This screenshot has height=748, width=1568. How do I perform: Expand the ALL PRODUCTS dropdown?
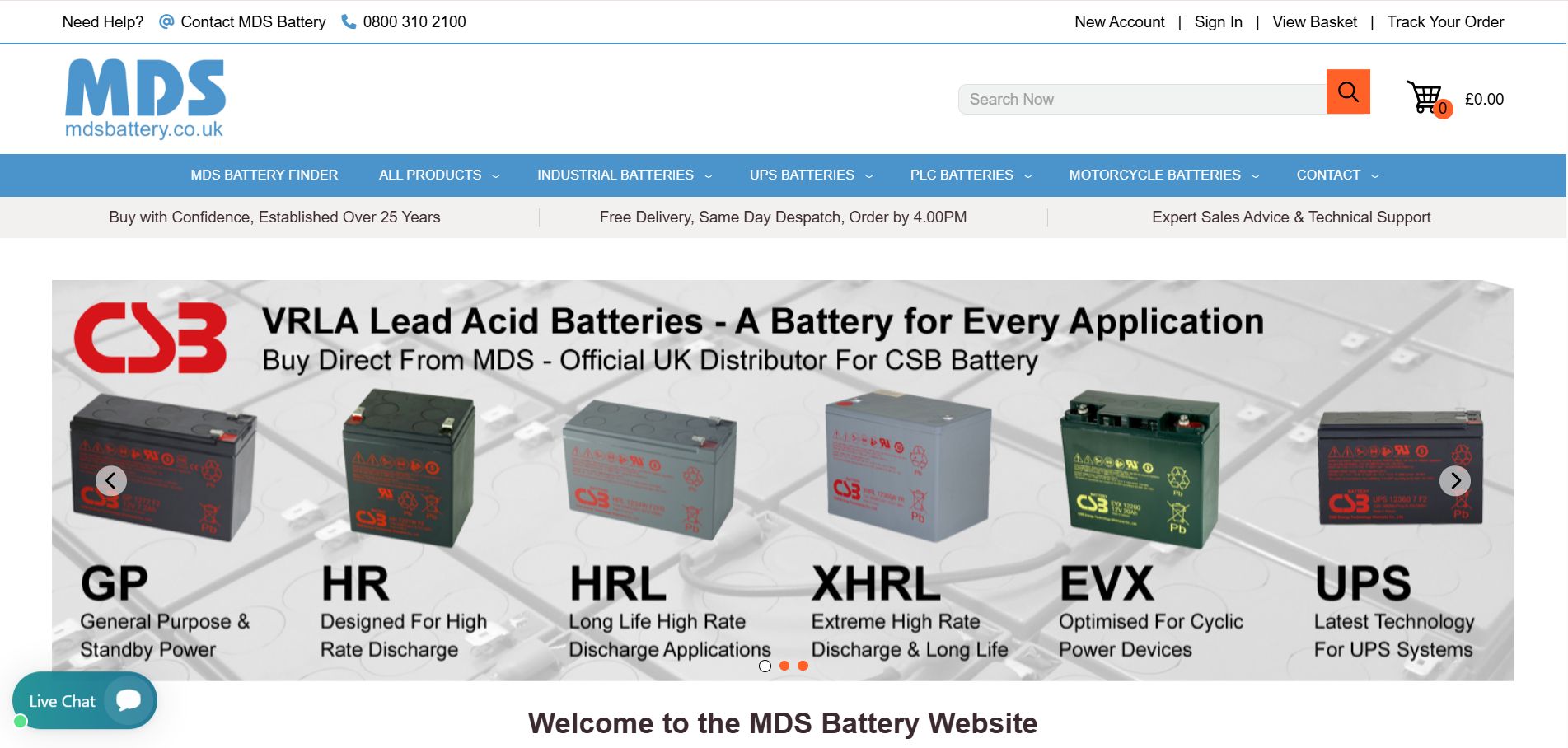click(x=438, y=175)
